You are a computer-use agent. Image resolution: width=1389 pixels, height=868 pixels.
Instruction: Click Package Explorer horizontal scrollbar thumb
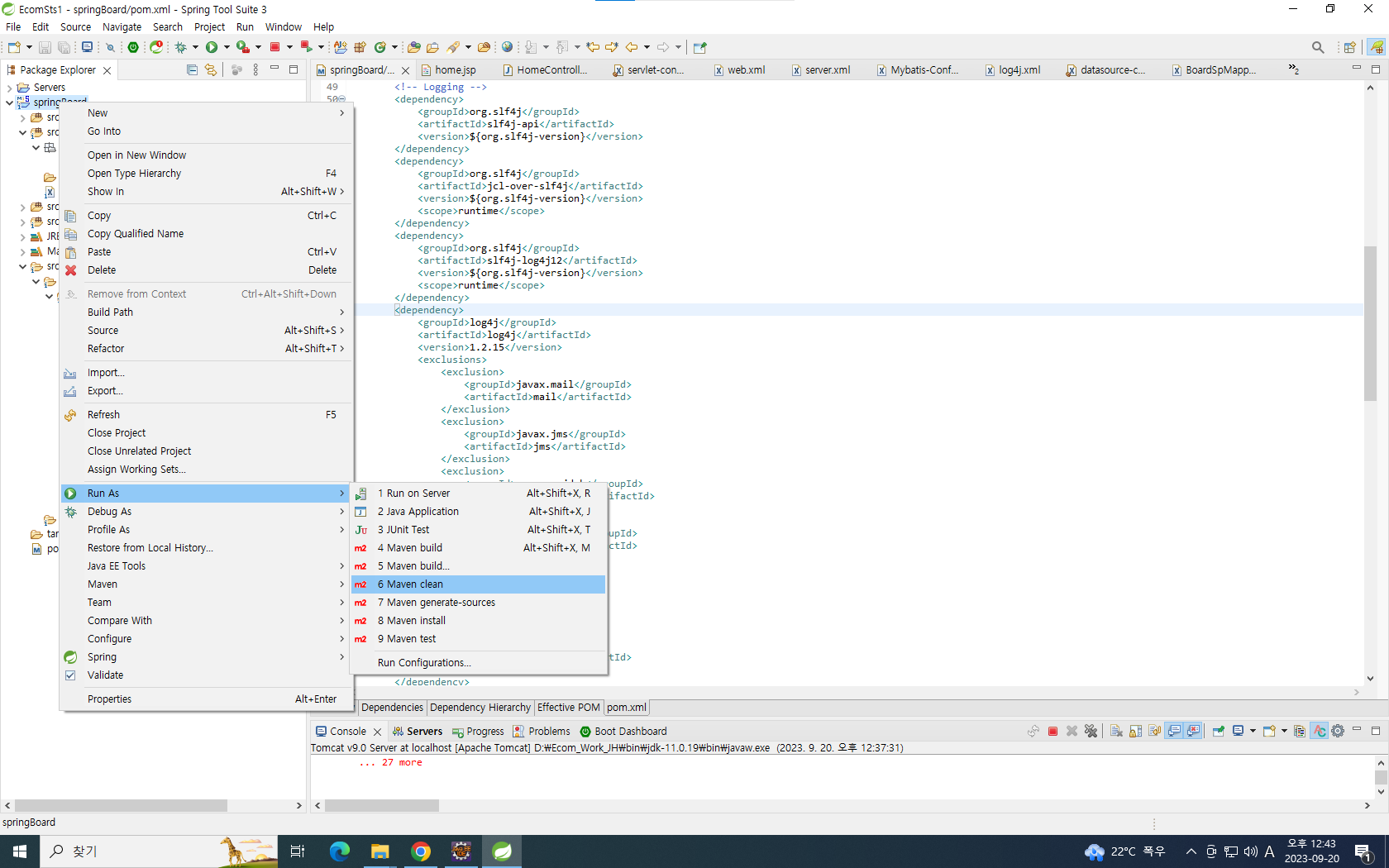[x=121, y=805]
